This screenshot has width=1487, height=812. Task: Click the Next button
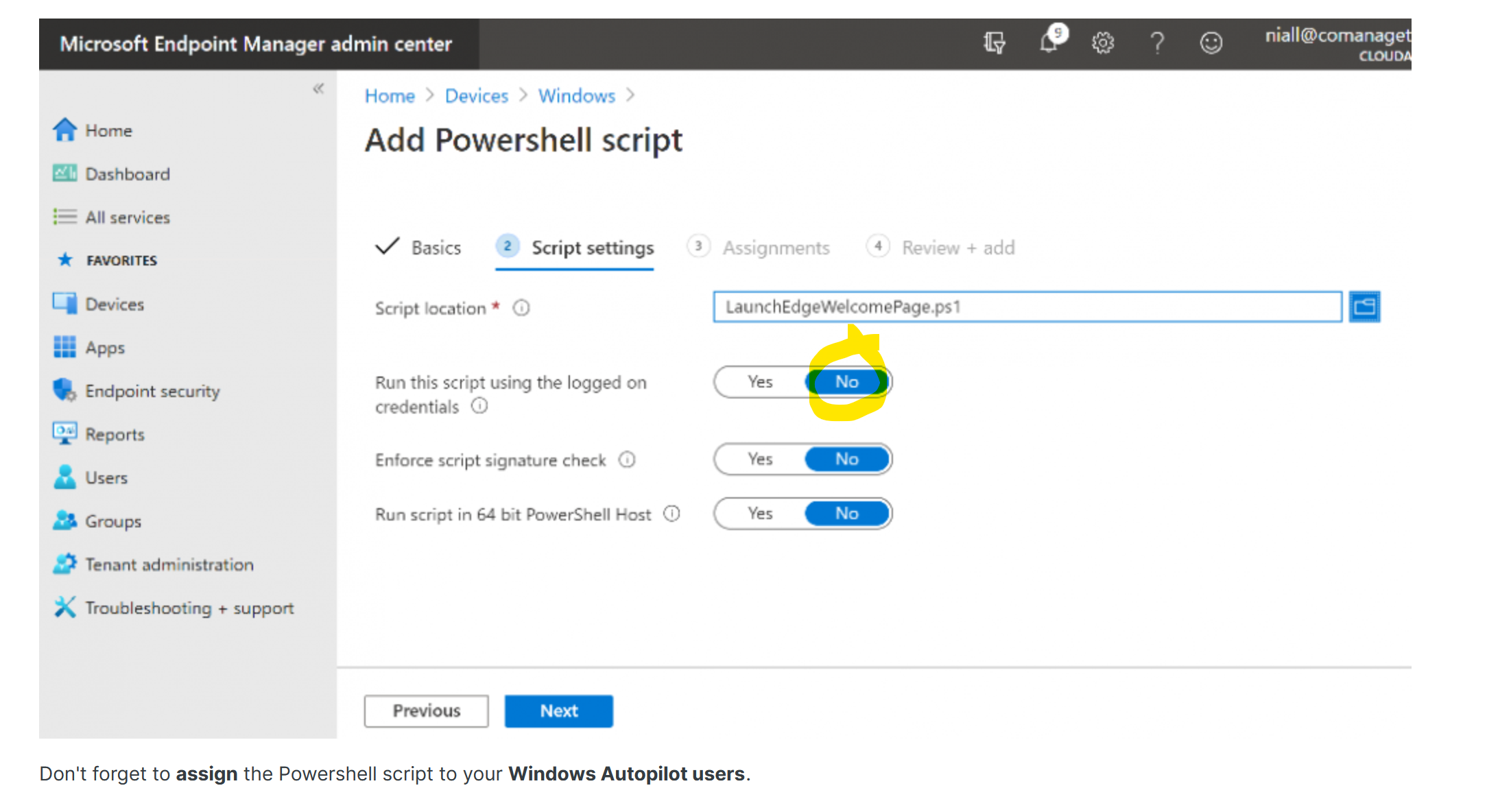tap(559, 711)
